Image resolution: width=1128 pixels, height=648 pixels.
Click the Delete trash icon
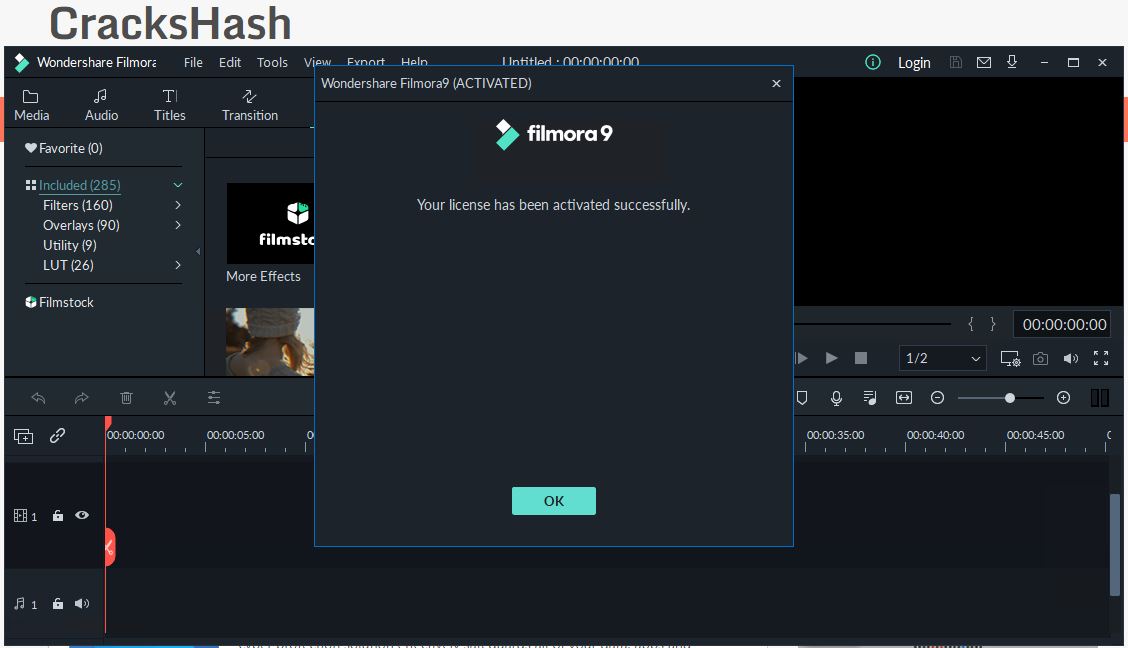pyautogui.click(x=126, y=398)
